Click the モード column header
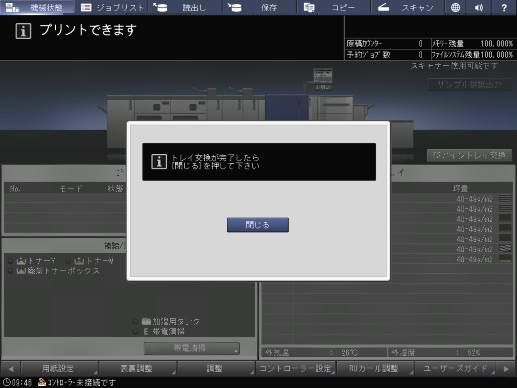 point(71,189)
